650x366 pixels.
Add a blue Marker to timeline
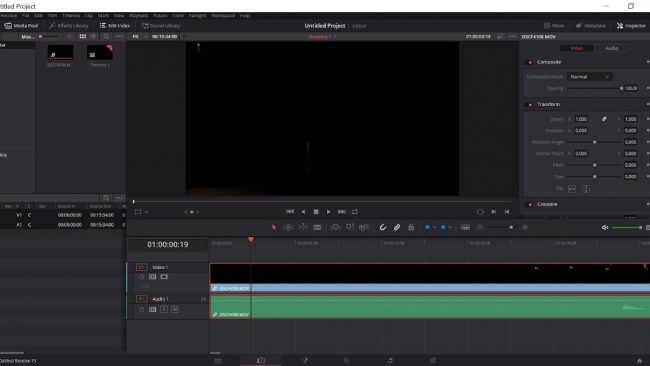coord(443,227)
